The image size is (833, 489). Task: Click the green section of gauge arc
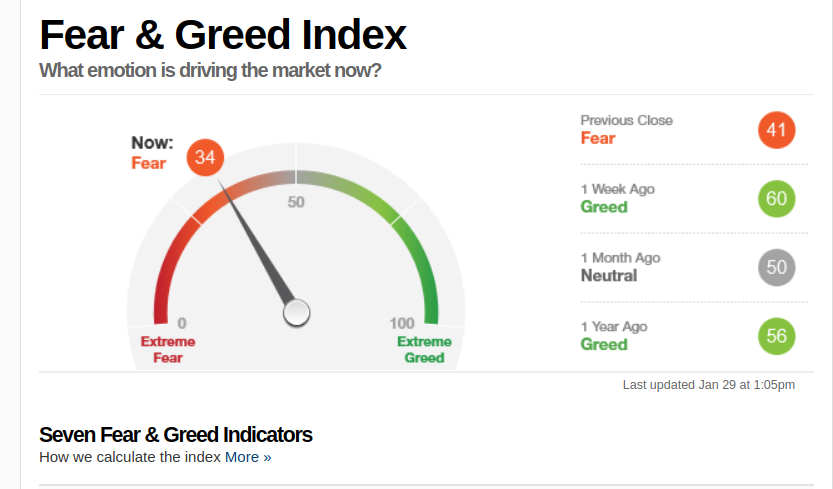click(422, 262)
